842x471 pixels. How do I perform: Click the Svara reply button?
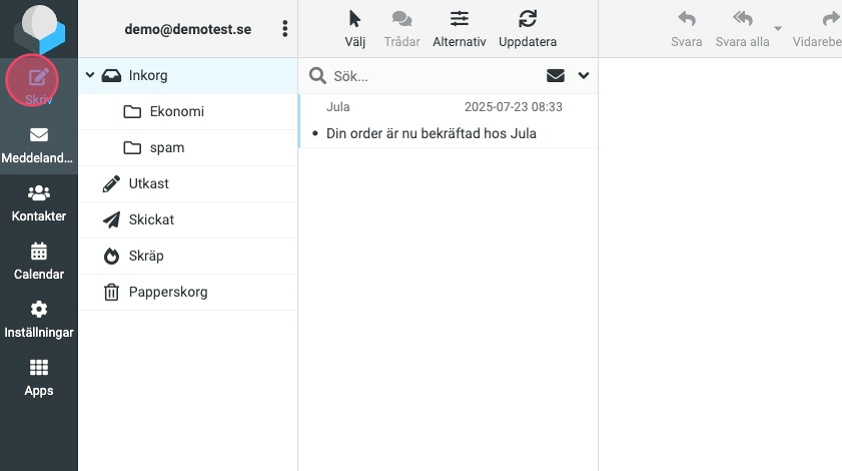click(x=686, y=28)
